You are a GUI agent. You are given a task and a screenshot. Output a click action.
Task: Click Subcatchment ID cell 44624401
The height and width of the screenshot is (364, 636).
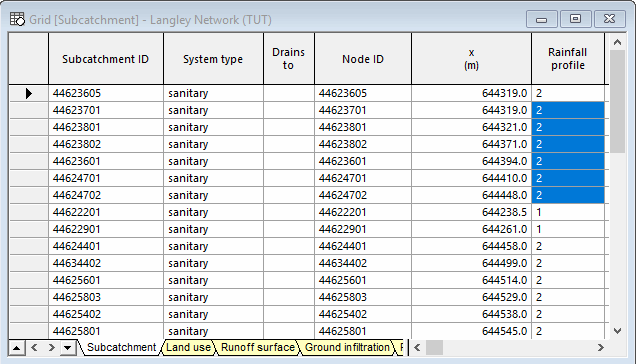coord(106,246)
